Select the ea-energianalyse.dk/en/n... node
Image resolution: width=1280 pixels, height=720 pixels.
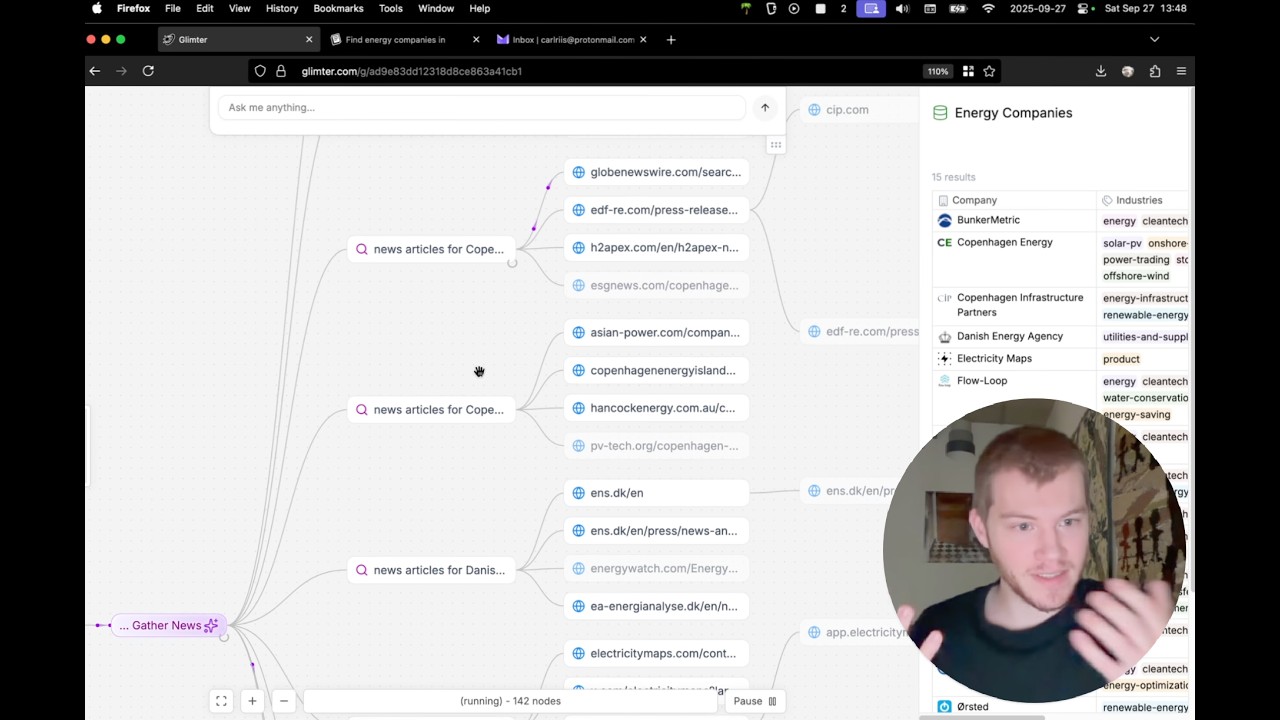(x=657, y=606)
